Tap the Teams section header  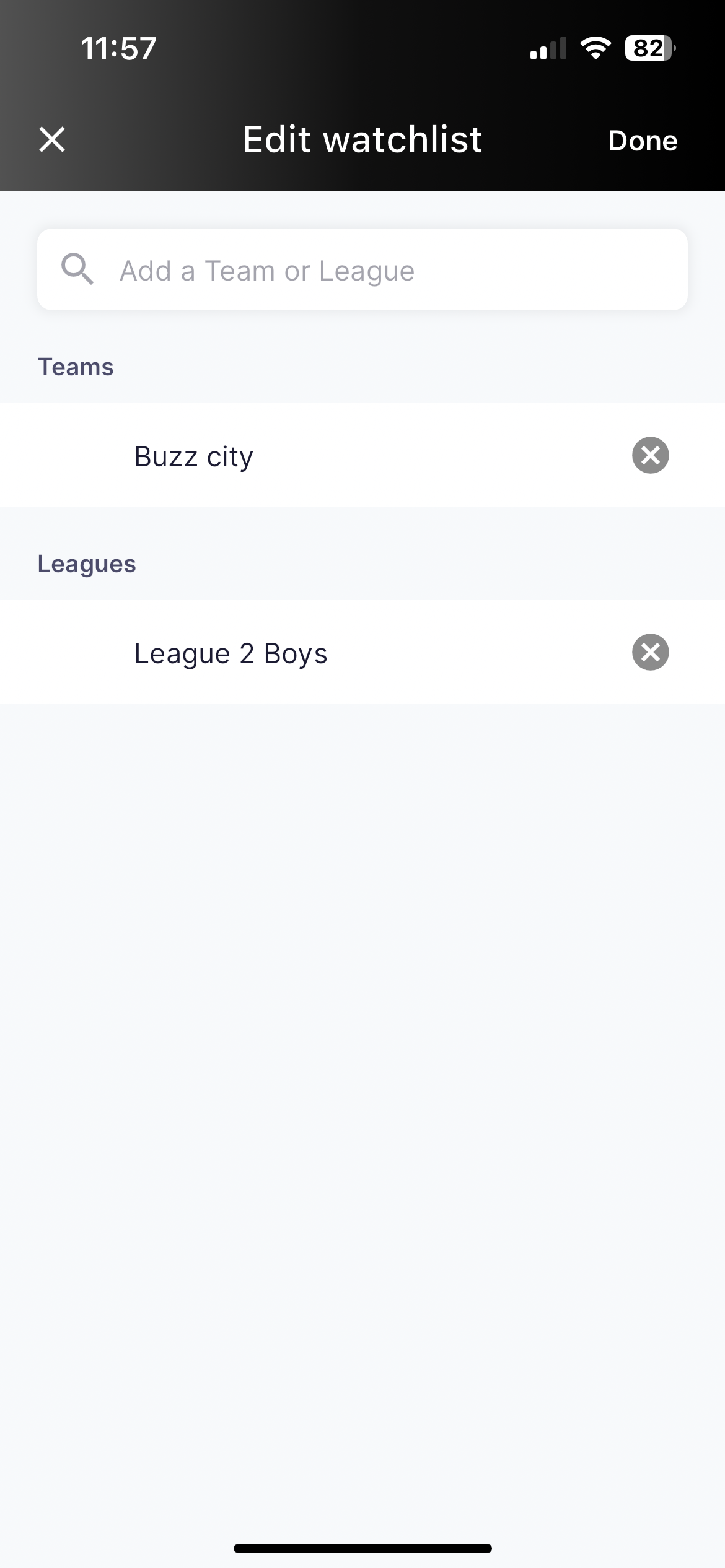coord(76,367)
